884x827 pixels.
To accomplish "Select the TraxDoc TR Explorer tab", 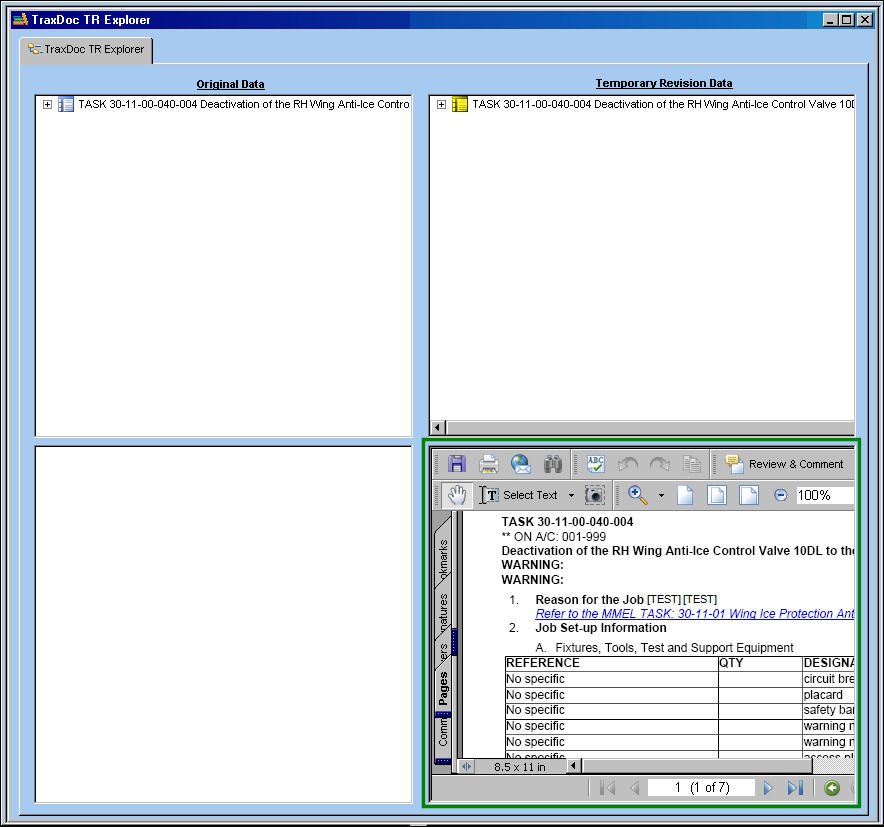I will pyautogui.click(x=86, y=50).
